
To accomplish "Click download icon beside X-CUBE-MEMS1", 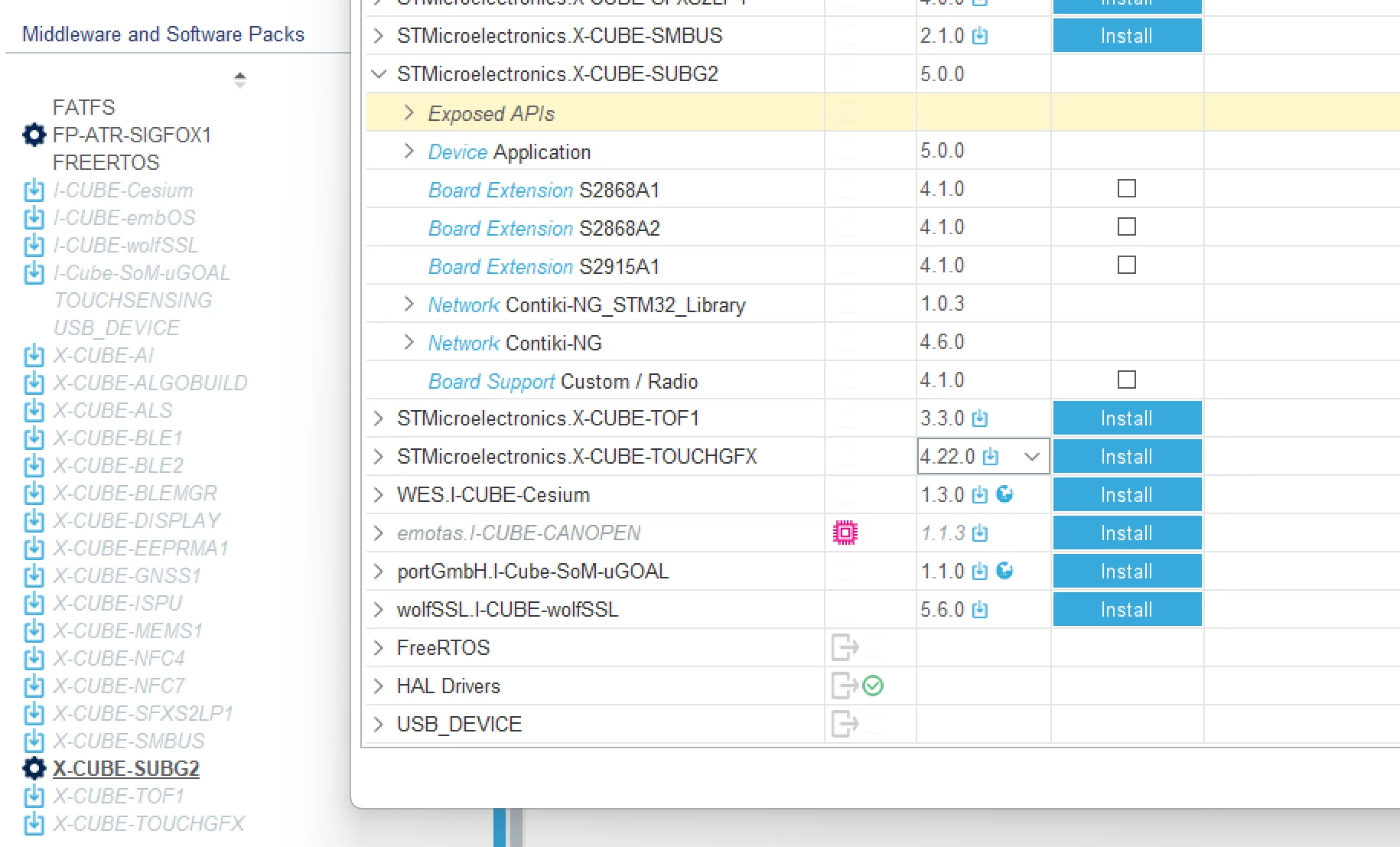I will (34, 630).
